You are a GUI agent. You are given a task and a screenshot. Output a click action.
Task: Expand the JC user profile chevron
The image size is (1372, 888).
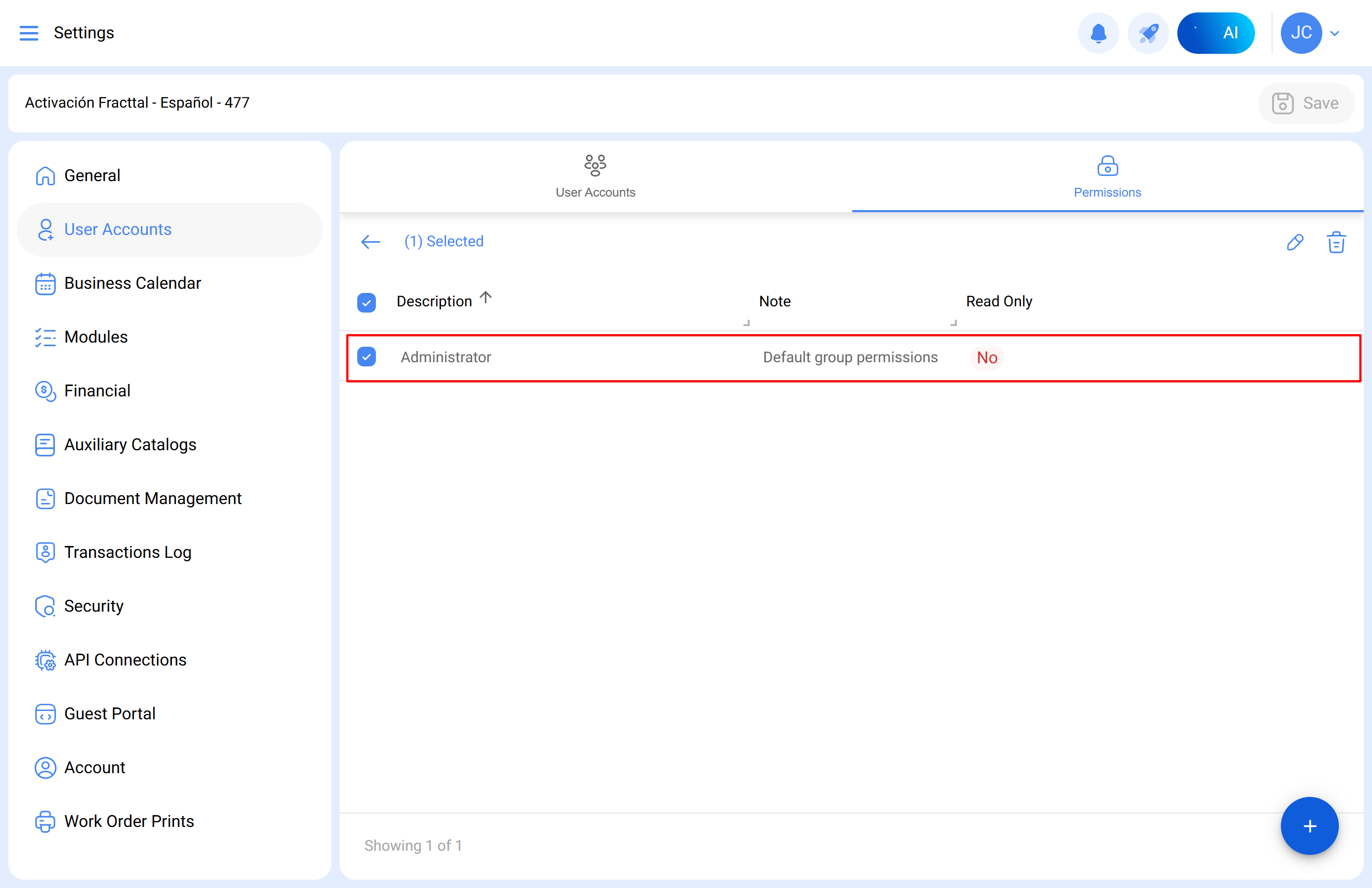(x=1335, y=34)
